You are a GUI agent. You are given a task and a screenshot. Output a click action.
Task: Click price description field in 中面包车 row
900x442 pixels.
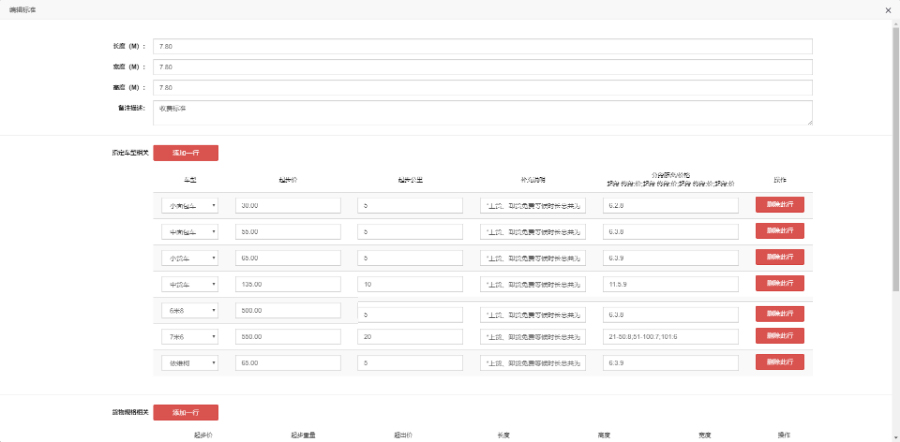[x=533, y=232]
